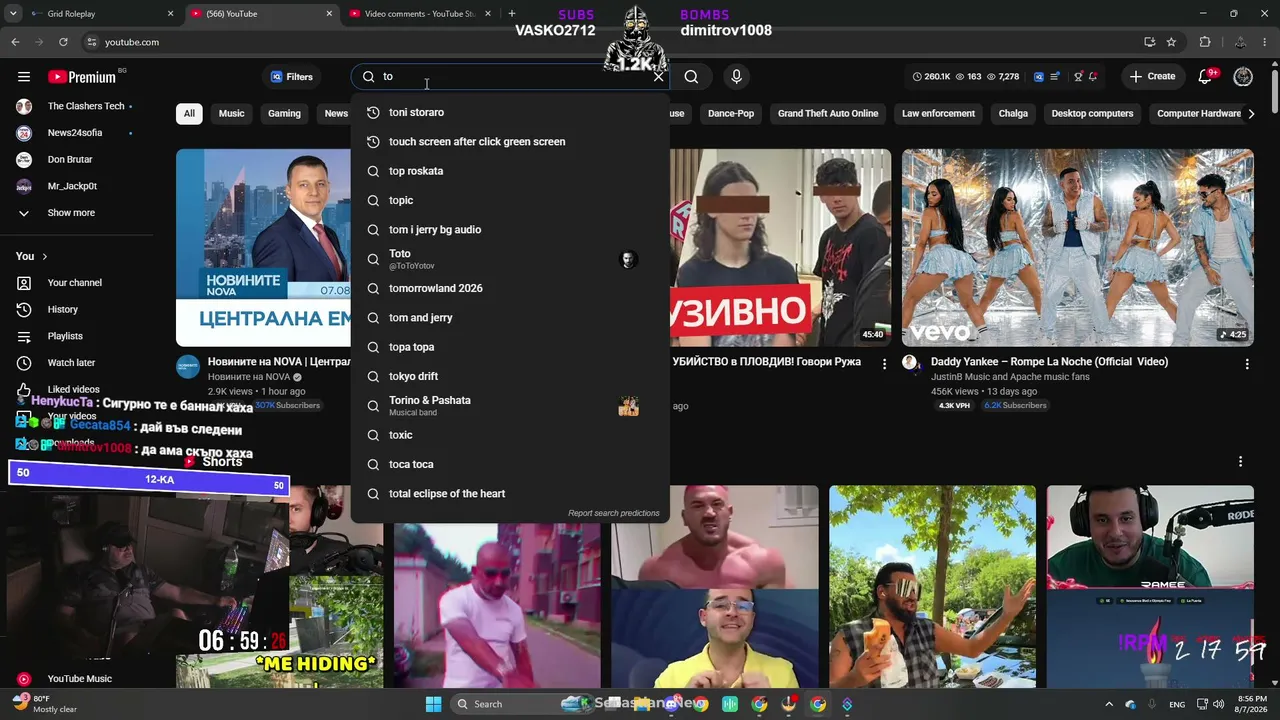Screen dimensions: 1280x720
Task: Filter by Law enforcement chip
Action: point(938,113)
